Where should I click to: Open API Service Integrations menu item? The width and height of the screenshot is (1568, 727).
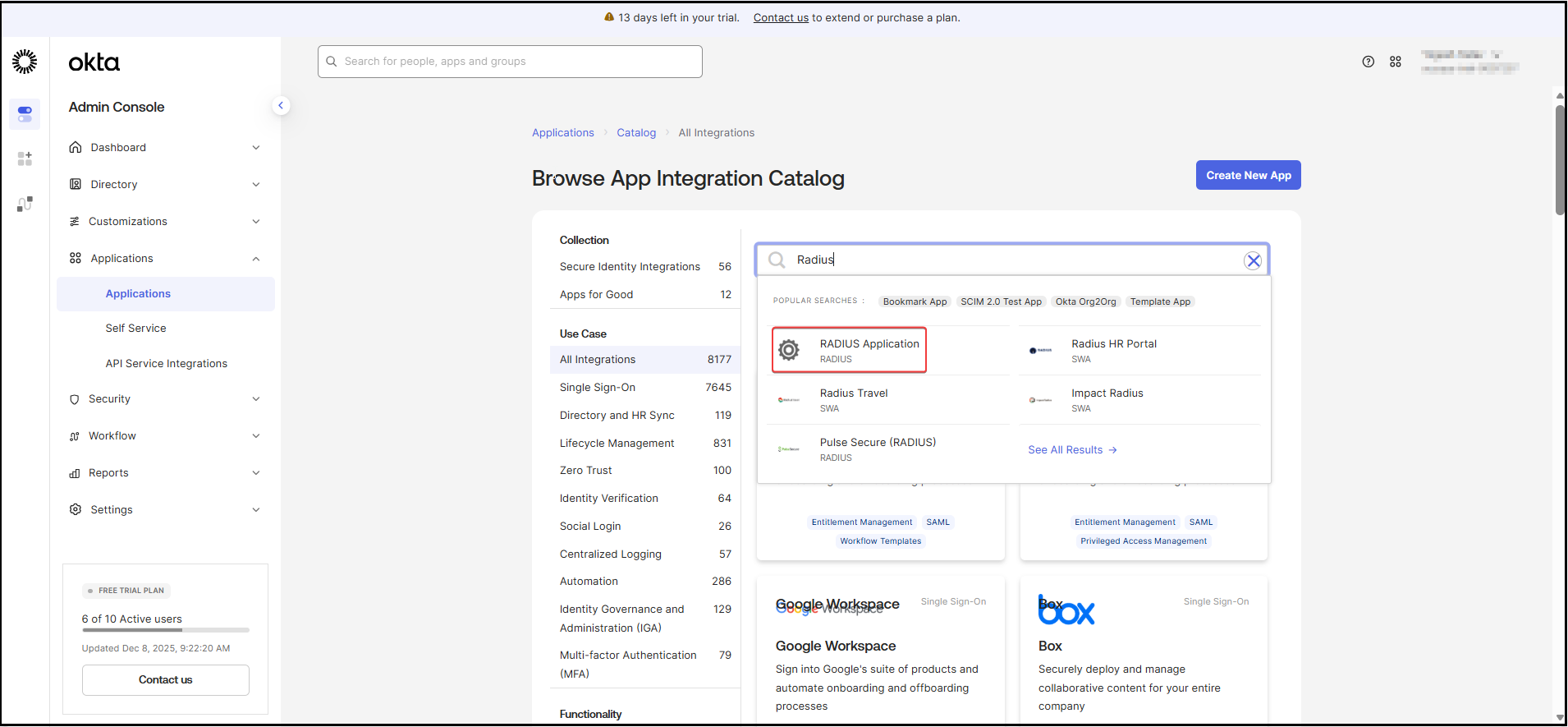[x=166, y=364]
